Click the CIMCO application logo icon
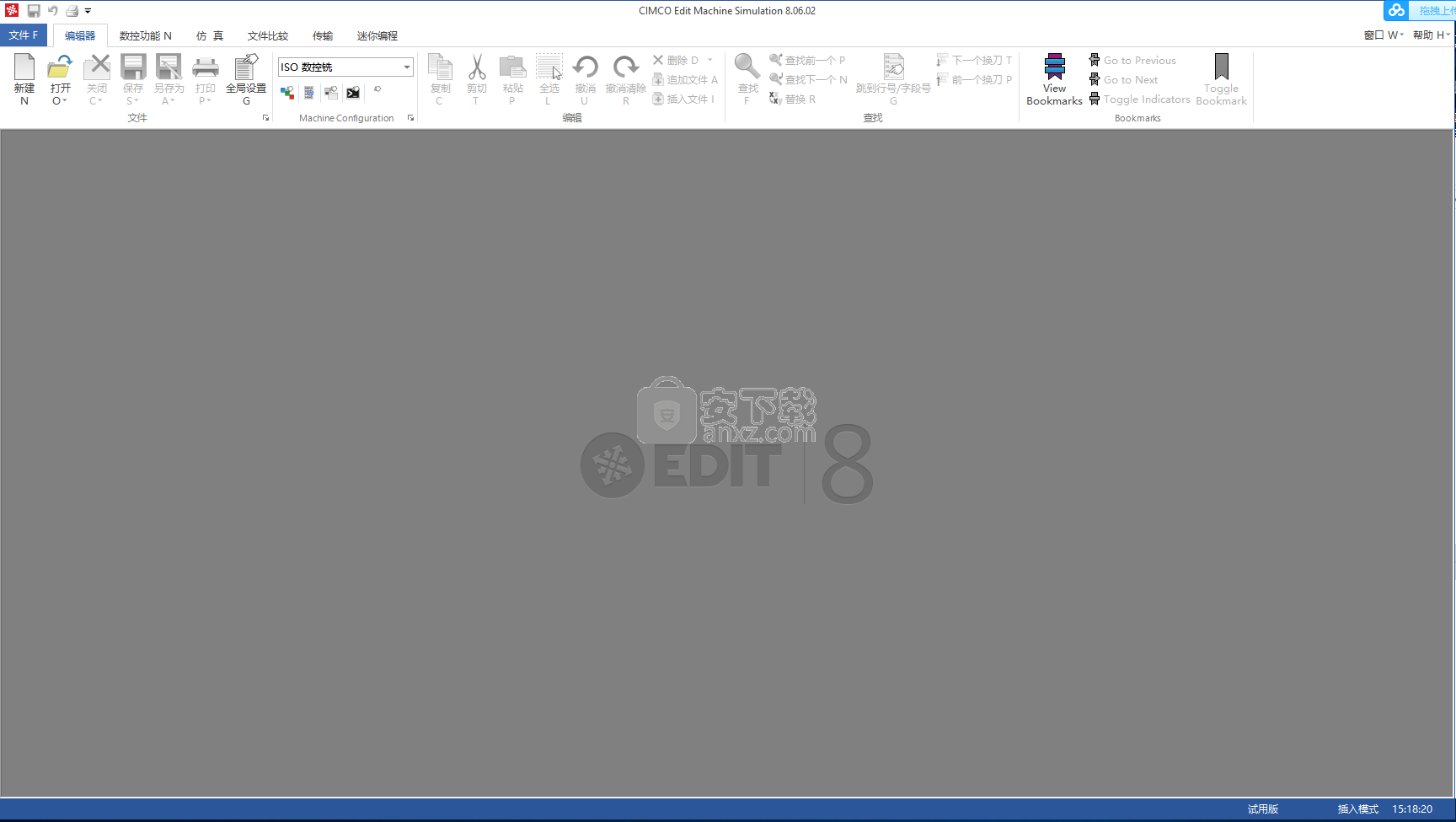Viewport: 1456px width, 822px height. coord(12,11)
